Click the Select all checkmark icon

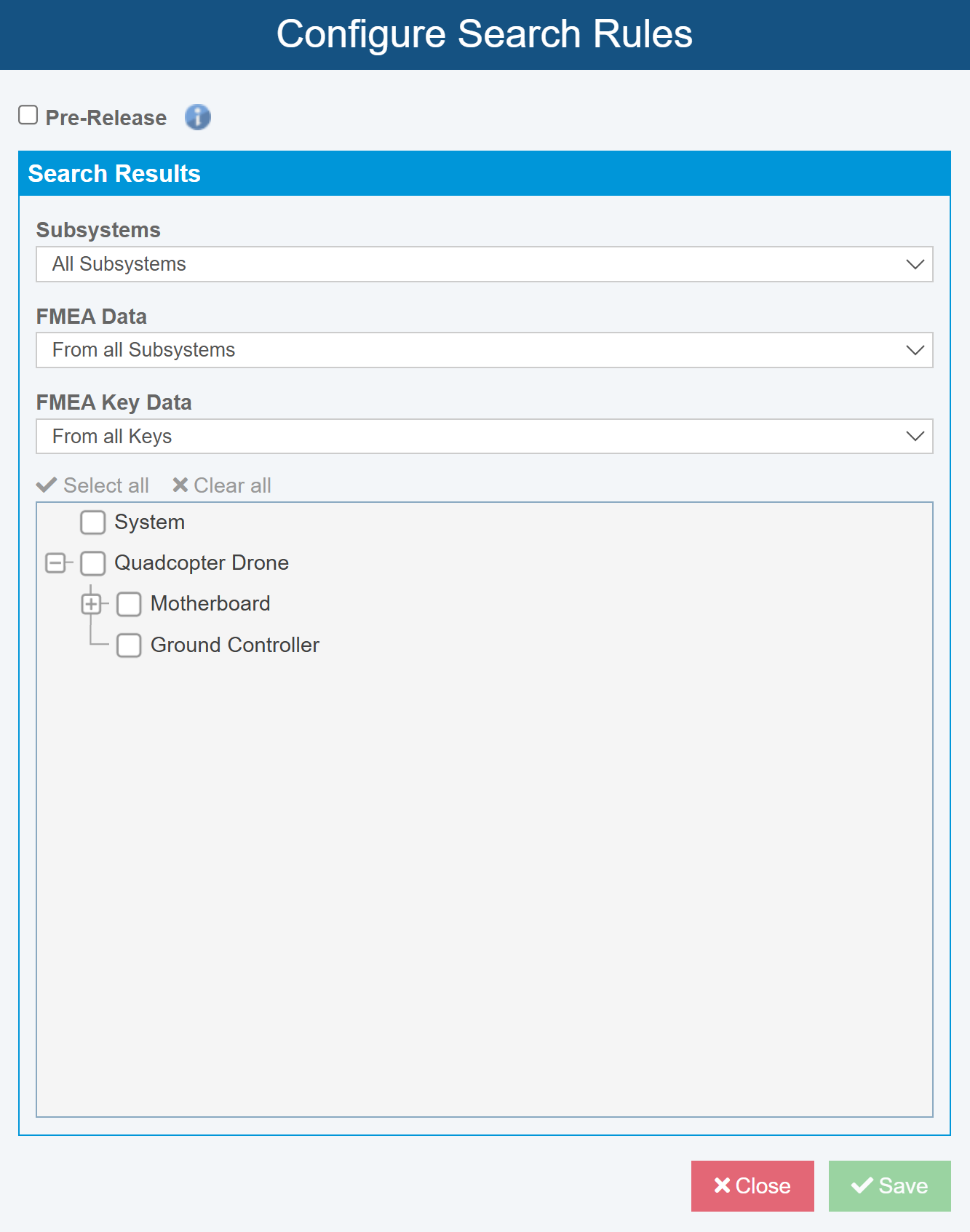47,485
